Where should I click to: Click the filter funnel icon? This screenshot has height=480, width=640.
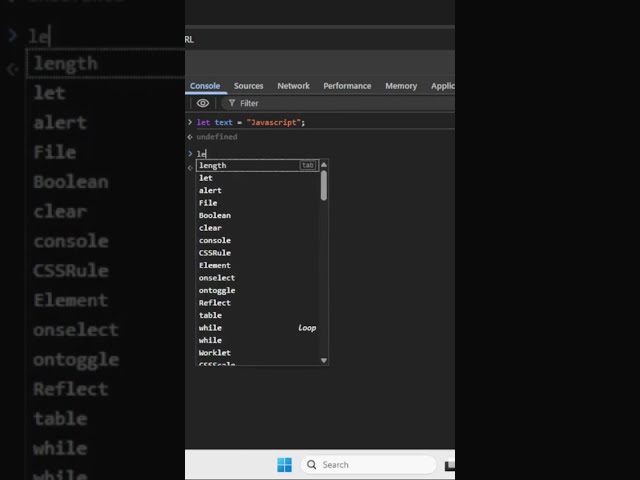pyautogui.click(x=231, y=103)
